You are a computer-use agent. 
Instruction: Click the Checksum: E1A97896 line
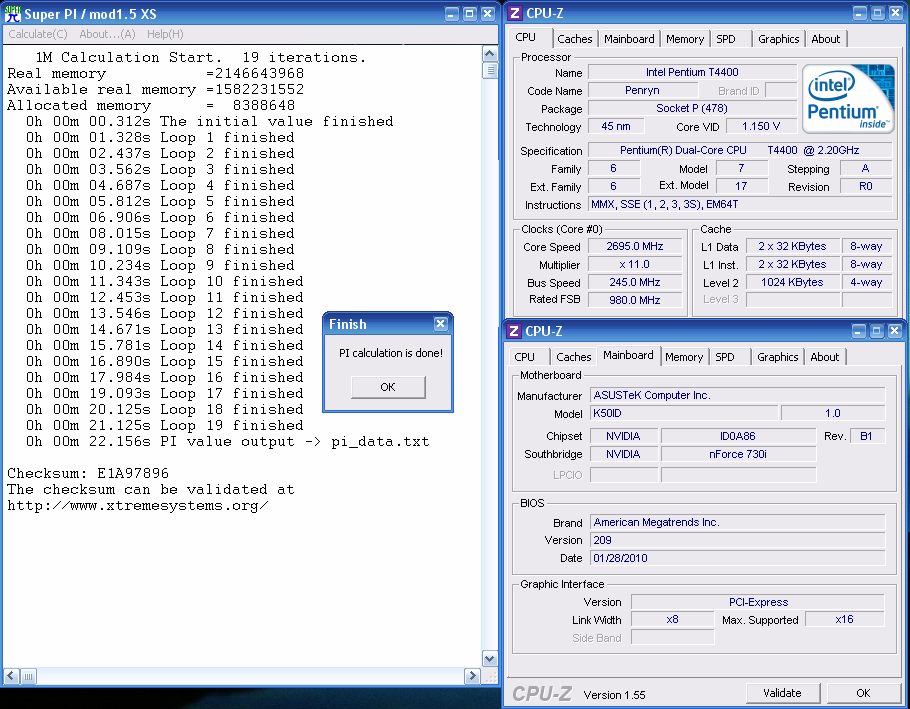pos(88,473)
